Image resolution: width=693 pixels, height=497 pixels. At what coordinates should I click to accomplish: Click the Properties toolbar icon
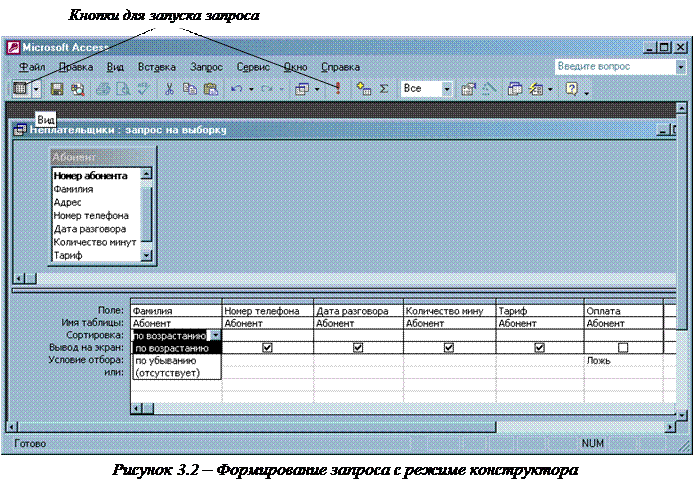click(468, 89)
